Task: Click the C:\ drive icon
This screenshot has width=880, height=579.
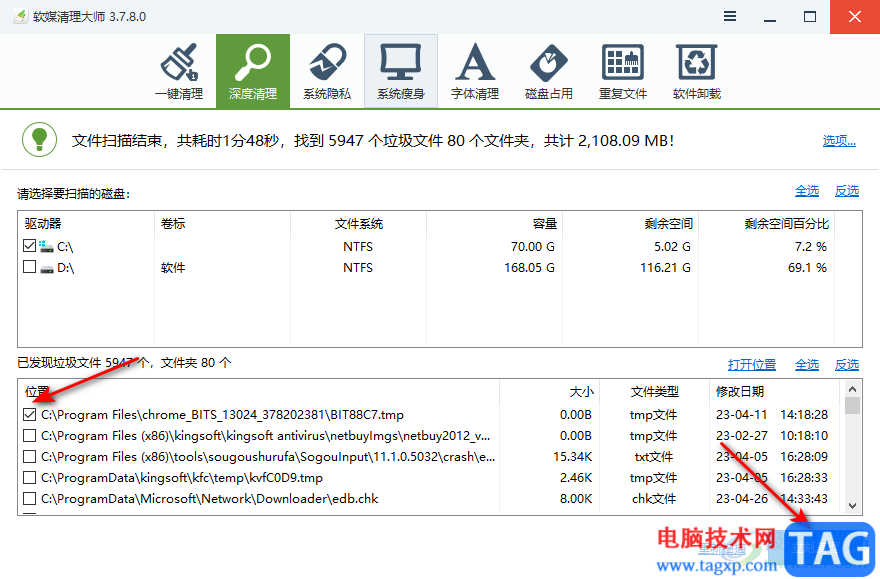Action: point(46,246)
